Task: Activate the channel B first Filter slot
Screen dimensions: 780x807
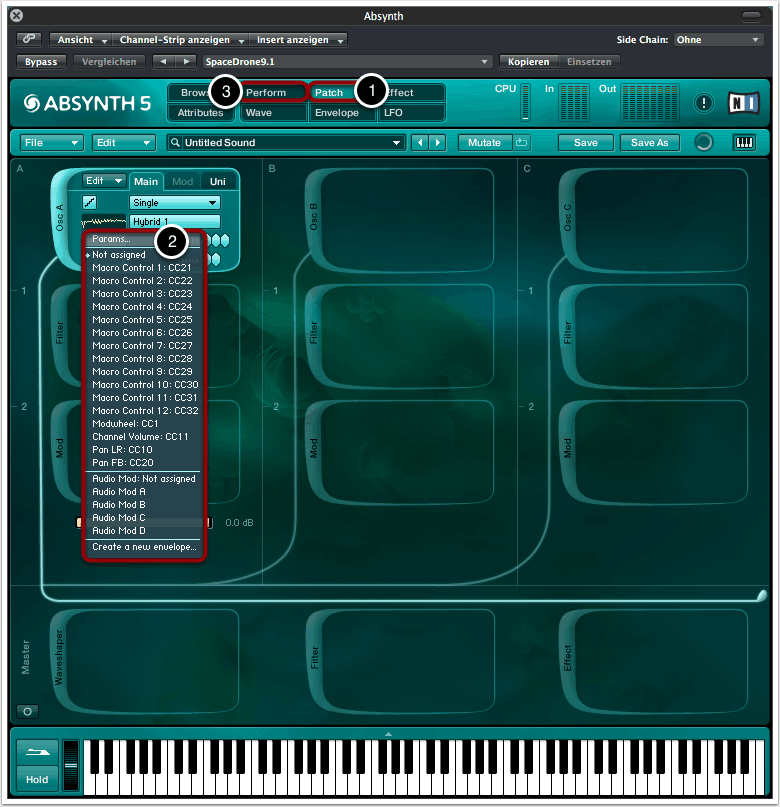Action: 399,335
